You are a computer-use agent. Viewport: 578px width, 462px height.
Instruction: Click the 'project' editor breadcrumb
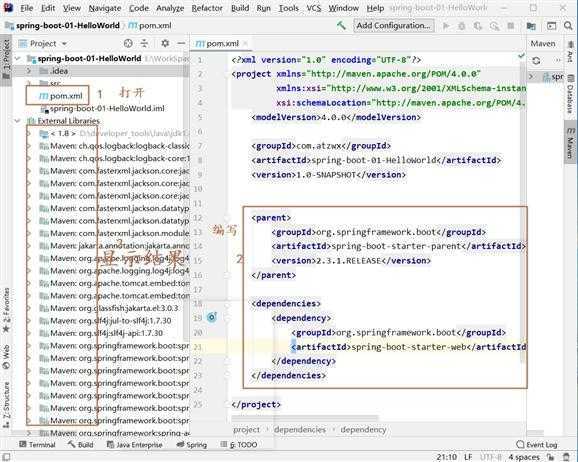(x=246, y=430)
